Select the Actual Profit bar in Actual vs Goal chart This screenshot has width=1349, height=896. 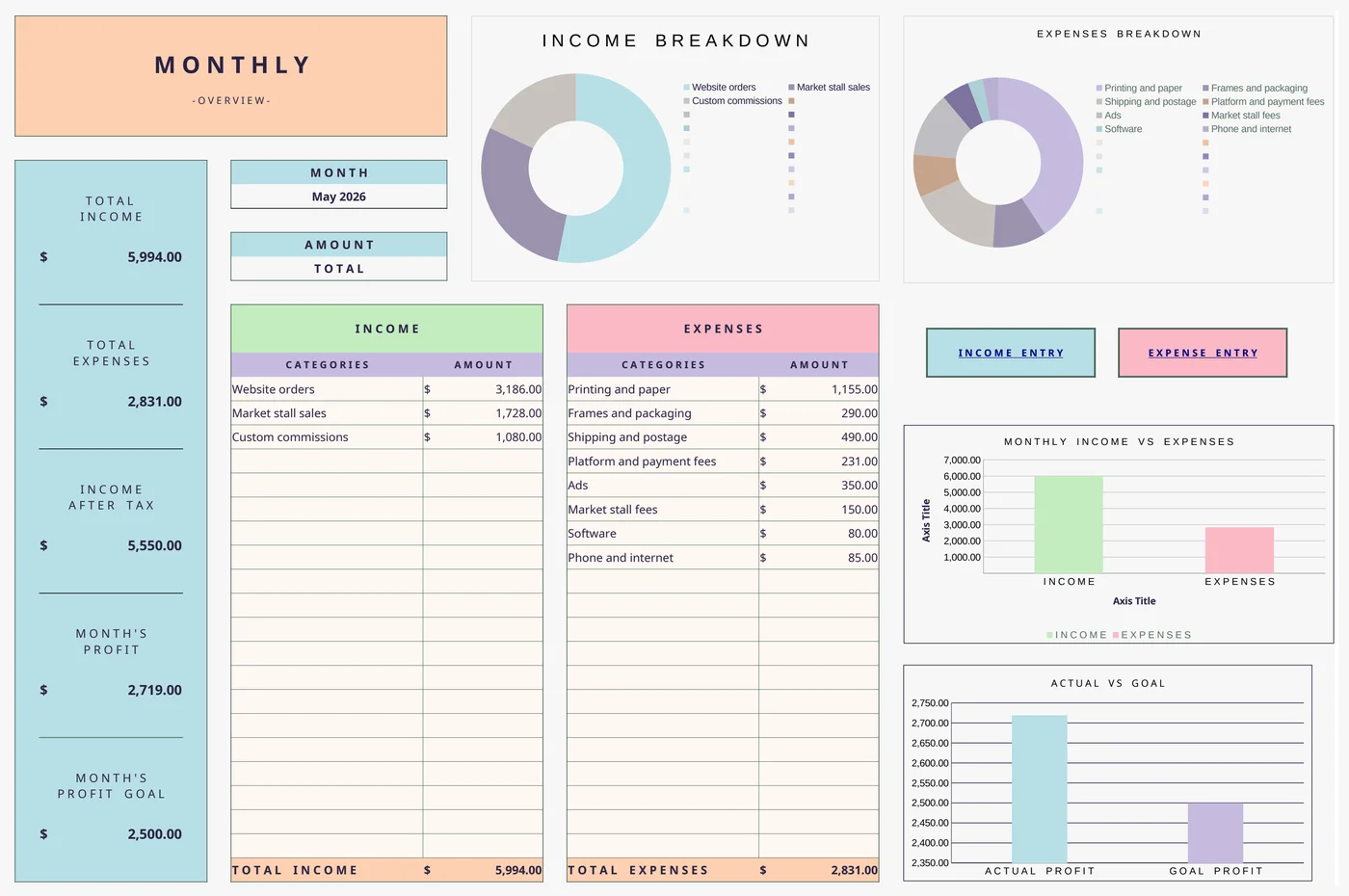click(x=1040, y=789)
